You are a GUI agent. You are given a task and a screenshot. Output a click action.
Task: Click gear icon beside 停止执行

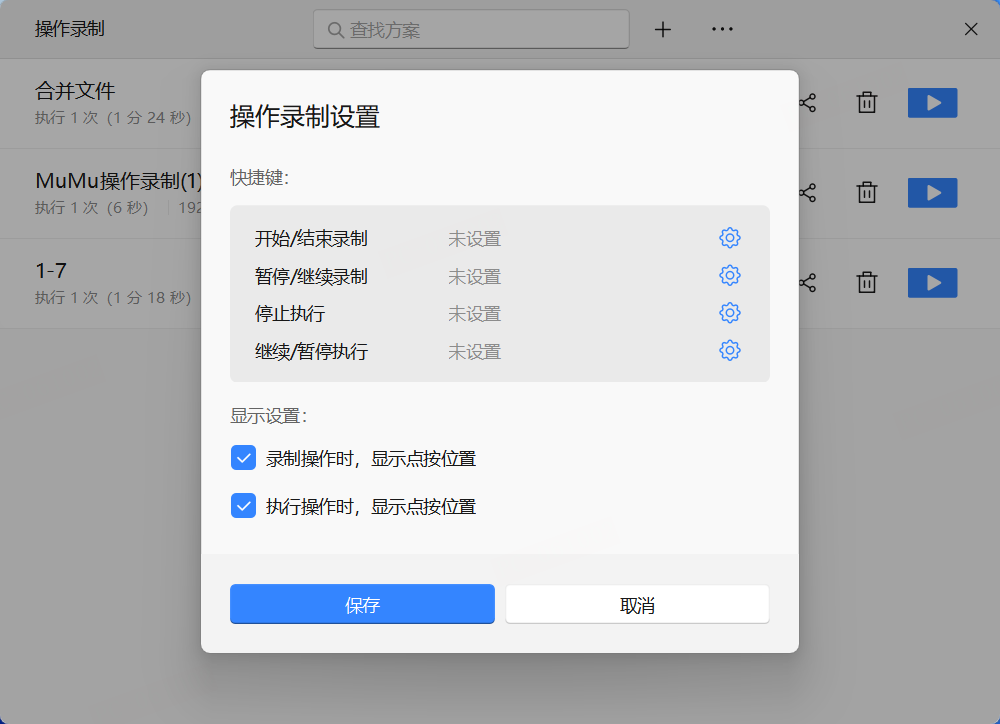tap(730, 313)
